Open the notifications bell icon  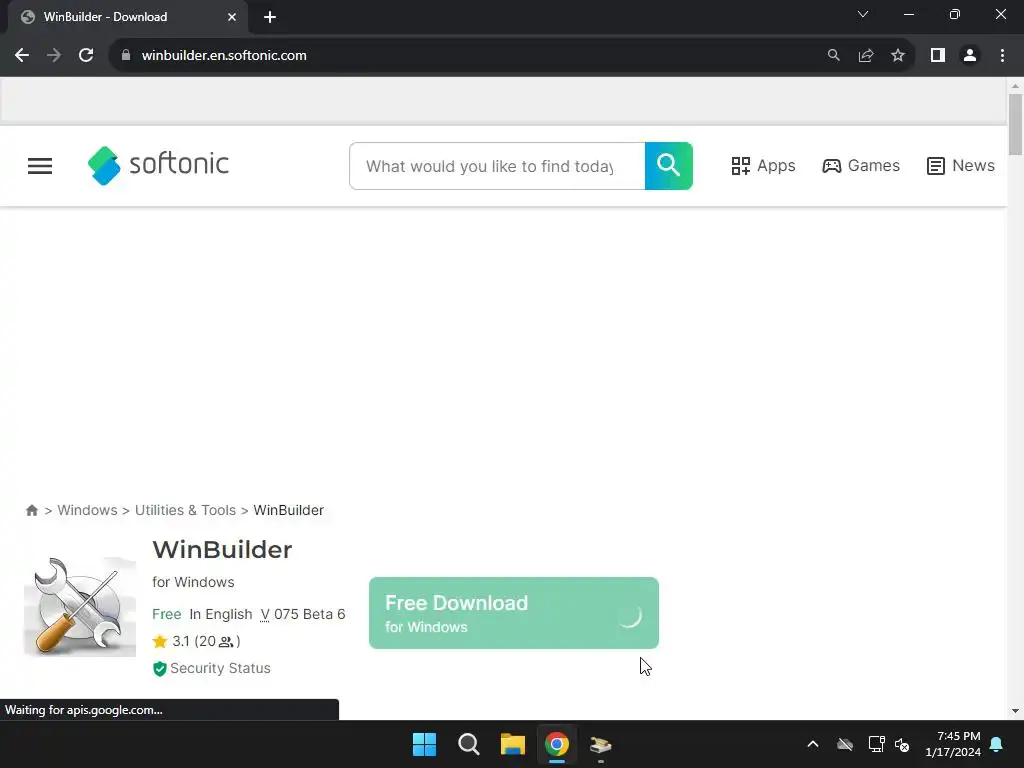tap(997, 744)
